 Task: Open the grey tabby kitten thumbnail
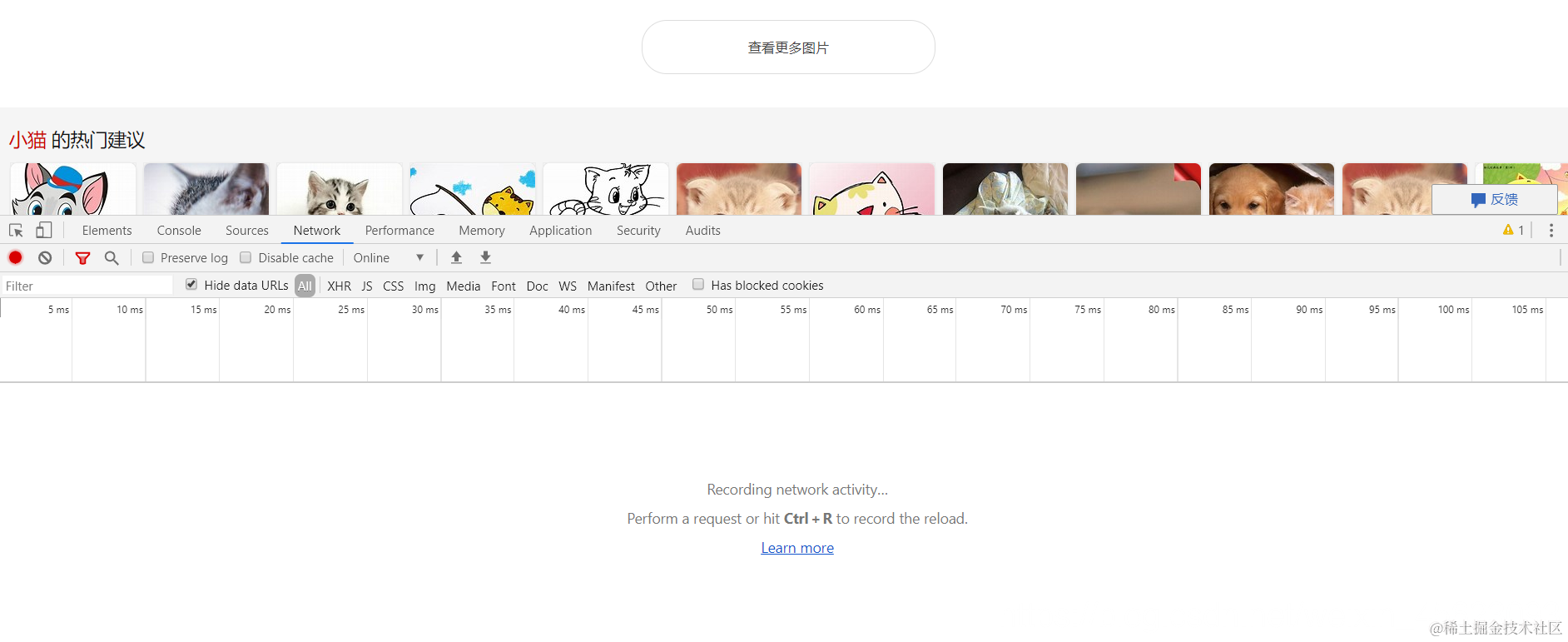pyautogui.click(x=340, y=189)
